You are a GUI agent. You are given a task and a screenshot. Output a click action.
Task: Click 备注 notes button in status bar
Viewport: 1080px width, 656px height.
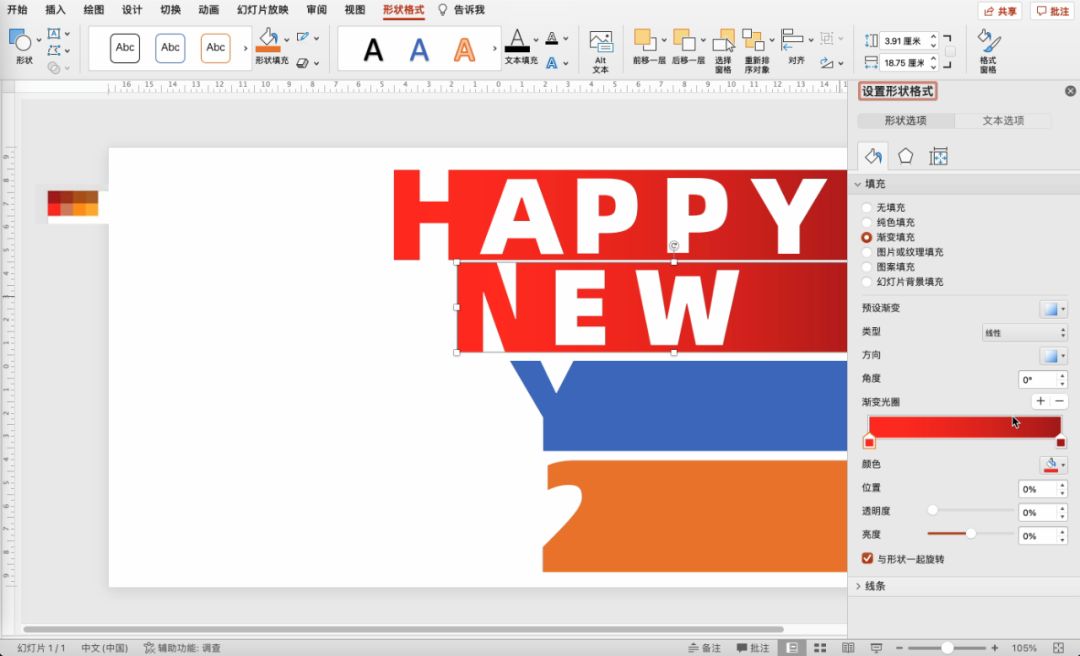click(x=704, y=648)
